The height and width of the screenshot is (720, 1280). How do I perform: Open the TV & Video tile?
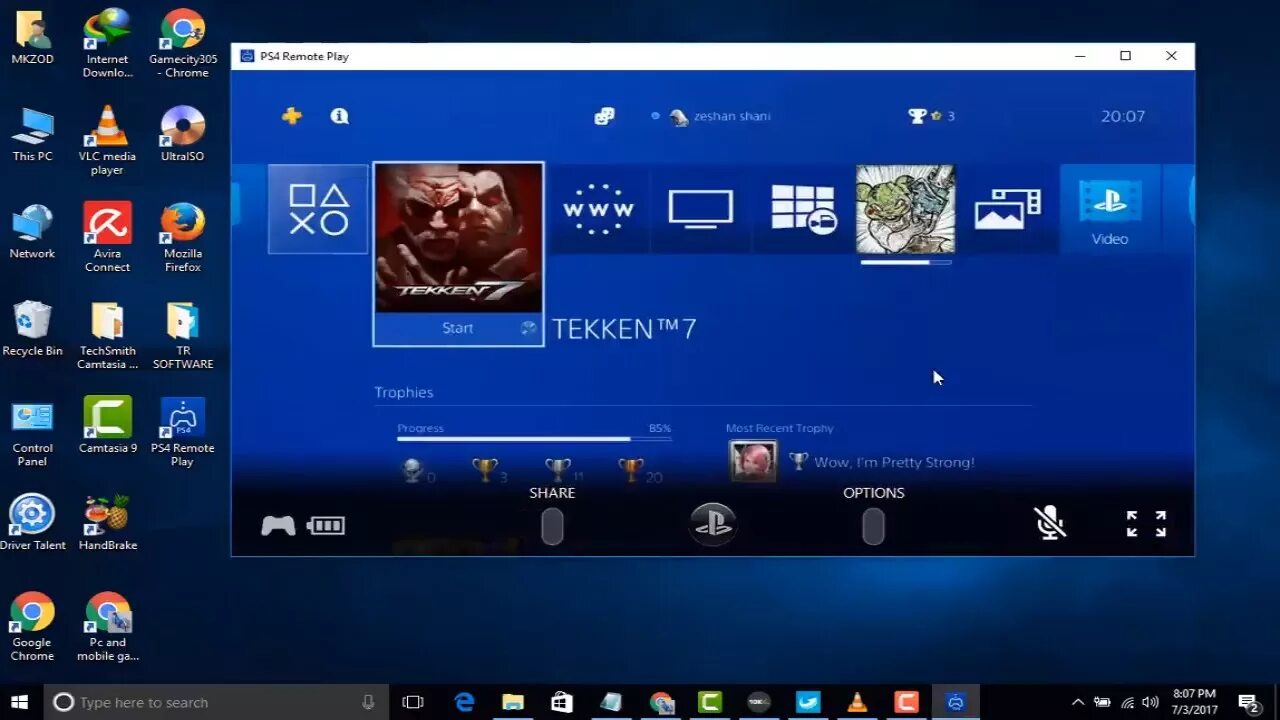[701, 209]
